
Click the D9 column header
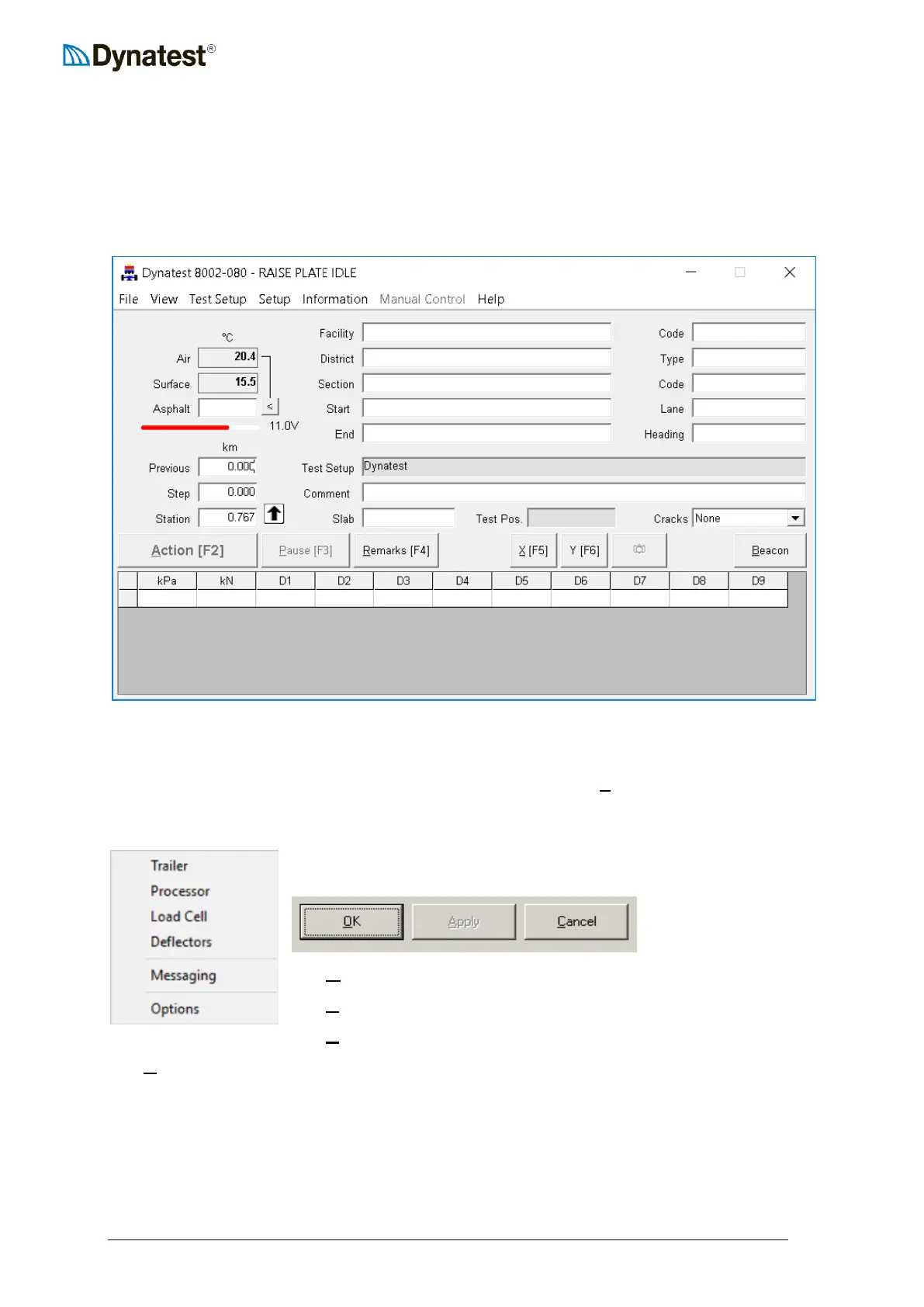pos(758,581)
